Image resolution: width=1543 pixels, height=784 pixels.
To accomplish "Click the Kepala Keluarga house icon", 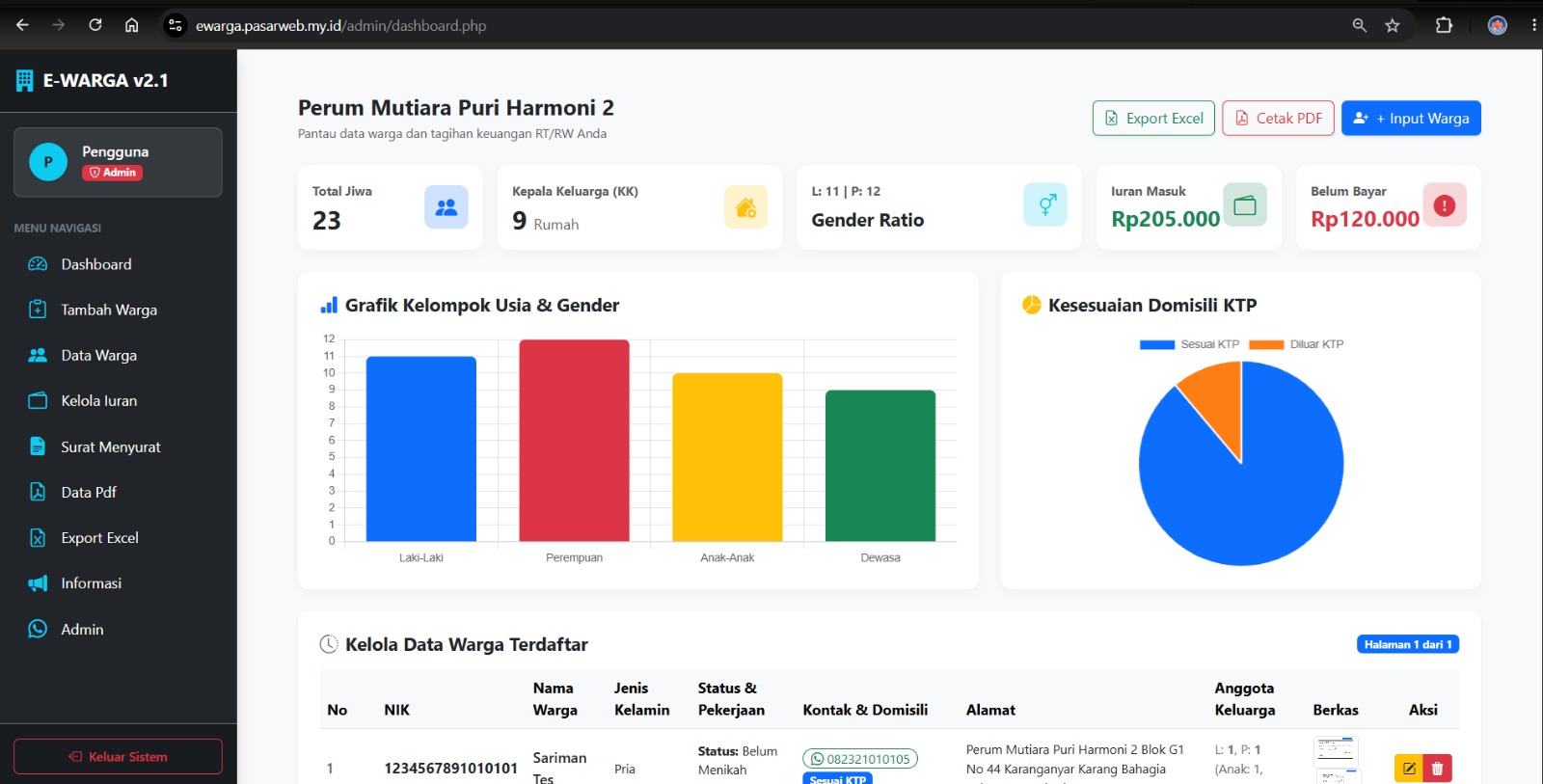I will tap(745, 207).
